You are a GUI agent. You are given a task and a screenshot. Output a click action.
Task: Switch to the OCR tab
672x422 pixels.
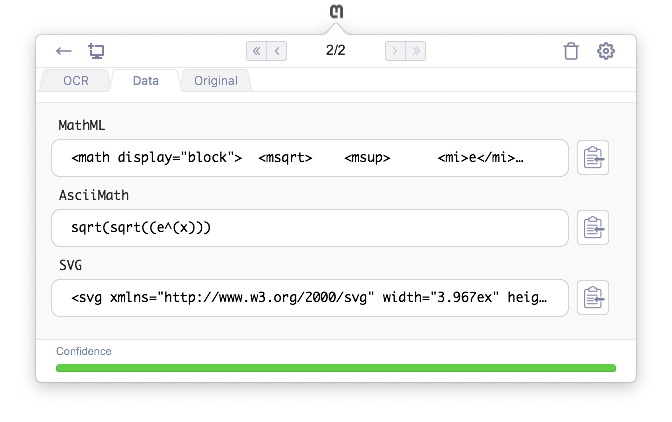pos(76,80)
